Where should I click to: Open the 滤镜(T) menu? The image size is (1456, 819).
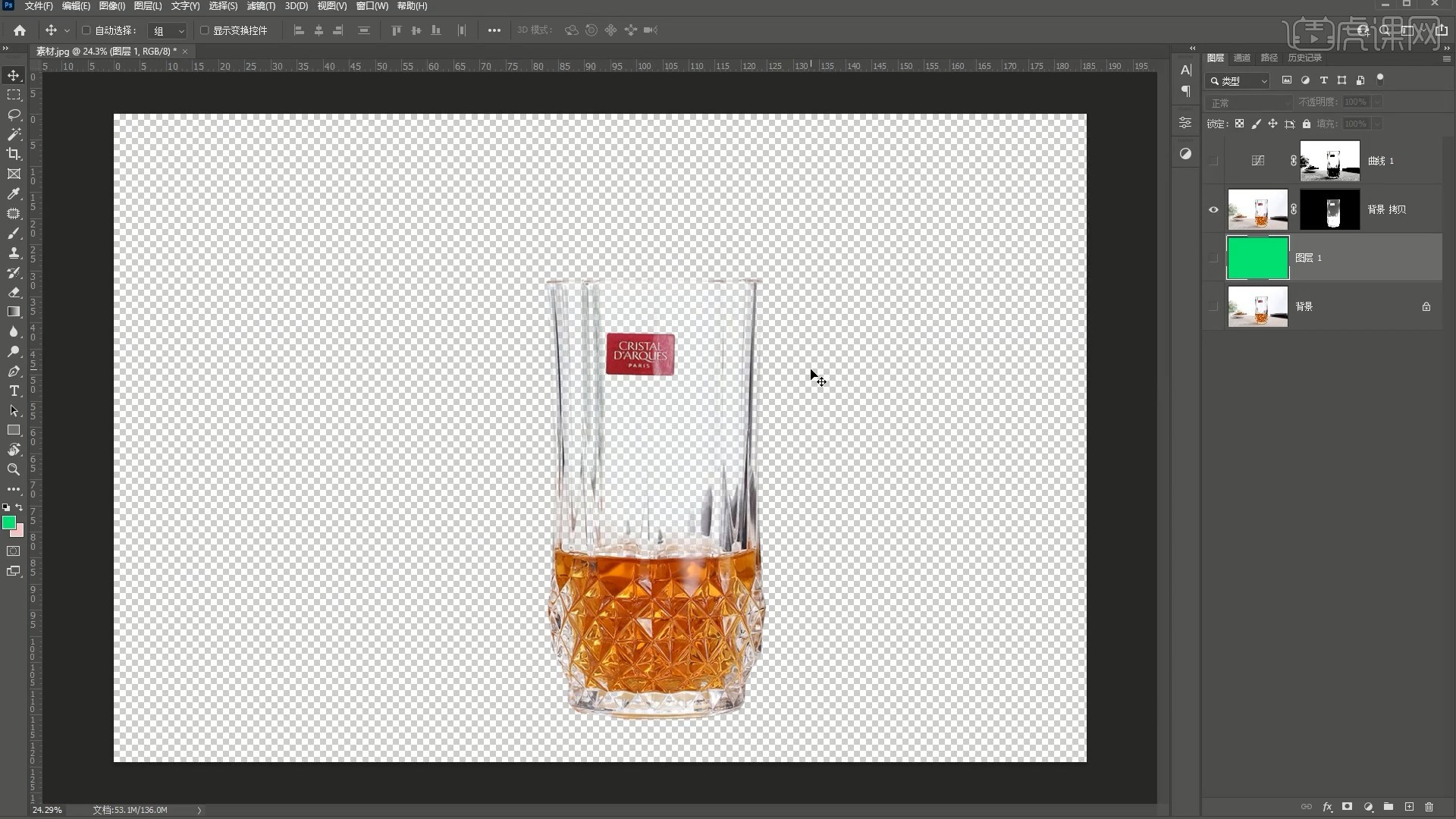click(x=261, y=6)
